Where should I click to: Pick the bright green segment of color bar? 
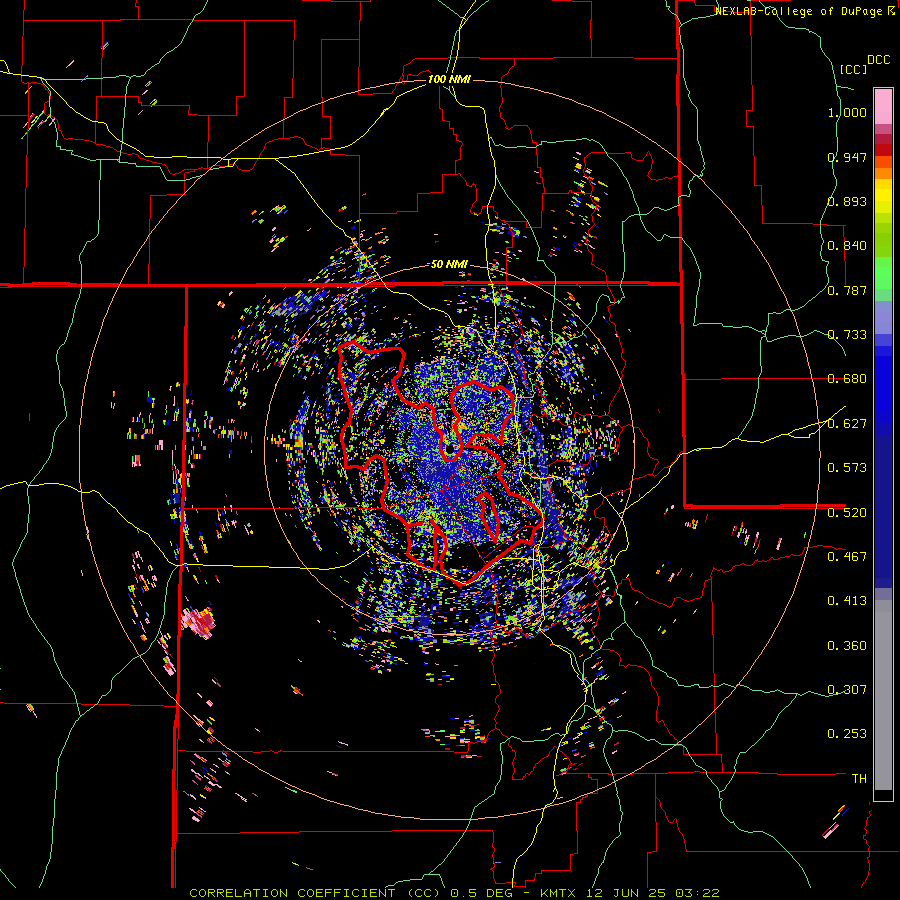click(x=883, y=273)
